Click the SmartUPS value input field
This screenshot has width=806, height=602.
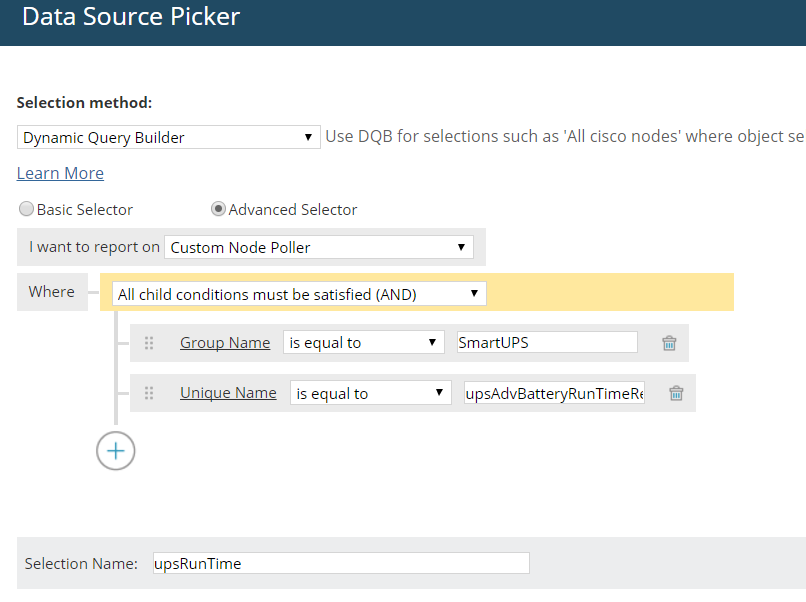point(546,343)
